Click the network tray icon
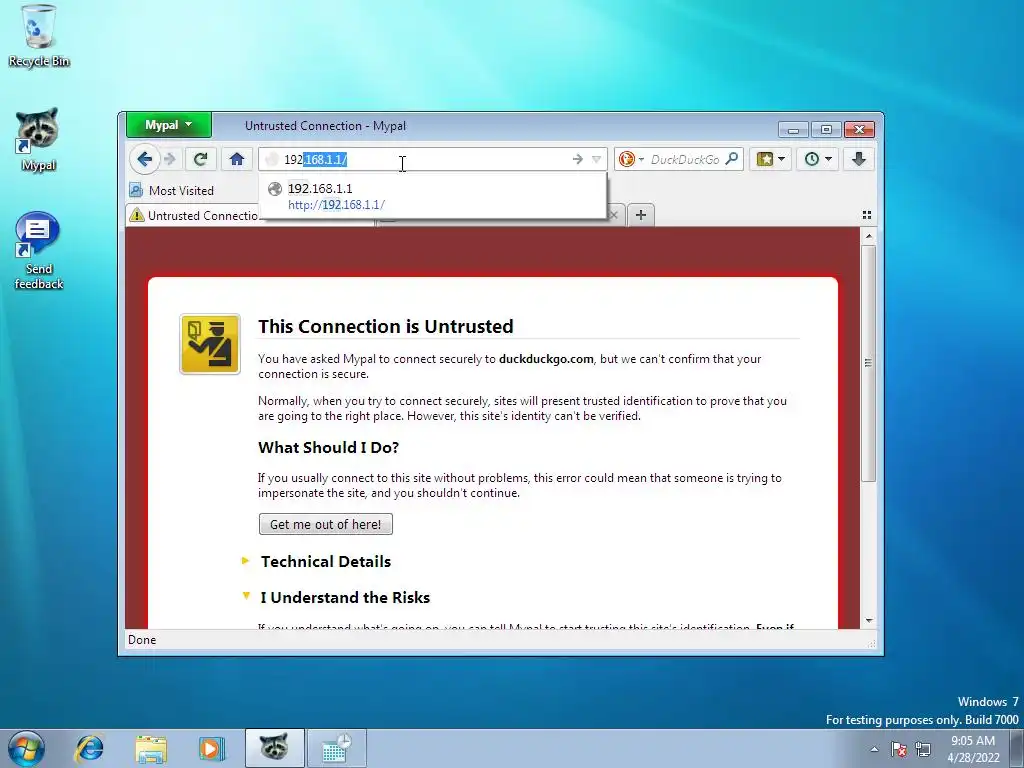 click(x=923, y=749)
